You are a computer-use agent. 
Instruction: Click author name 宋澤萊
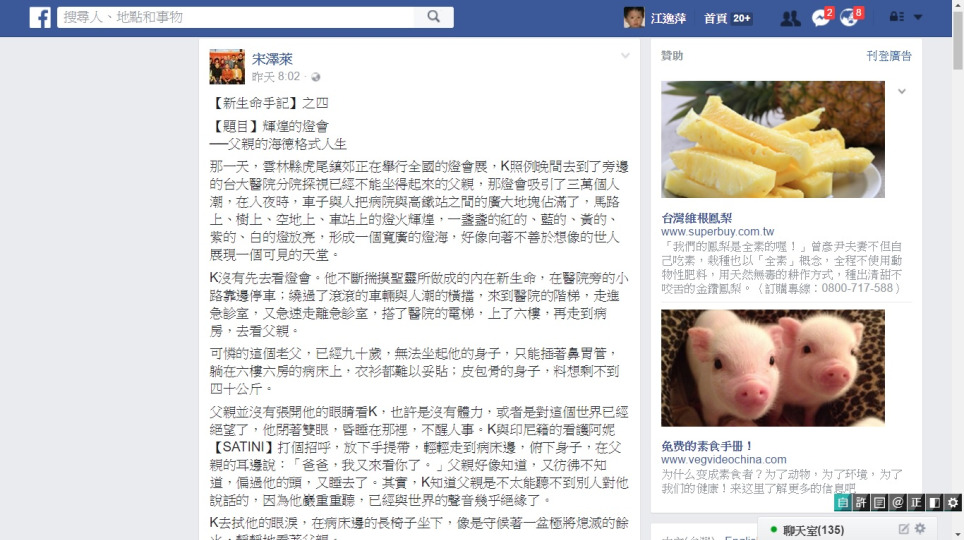[272, 59]
